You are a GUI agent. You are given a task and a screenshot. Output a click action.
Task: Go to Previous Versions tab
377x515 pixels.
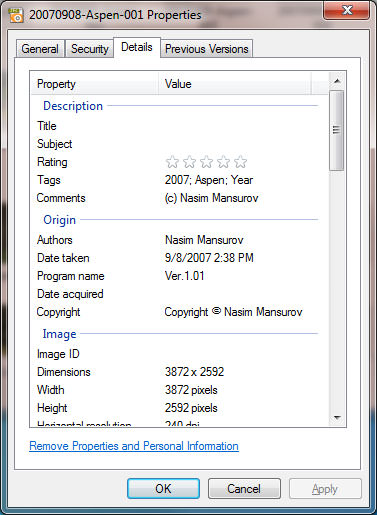tap(207, 49)
